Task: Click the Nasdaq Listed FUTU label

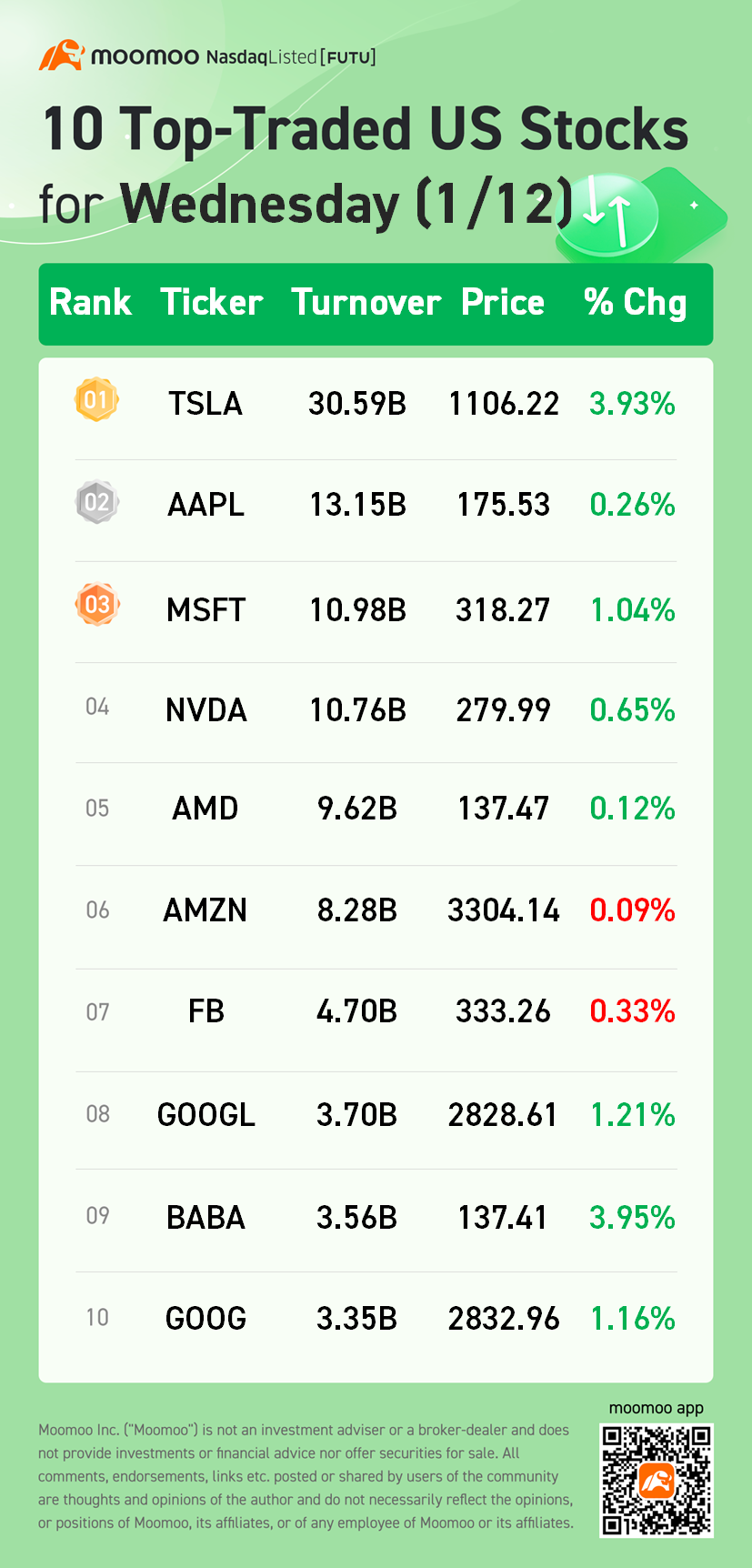Action: point(291,57)
